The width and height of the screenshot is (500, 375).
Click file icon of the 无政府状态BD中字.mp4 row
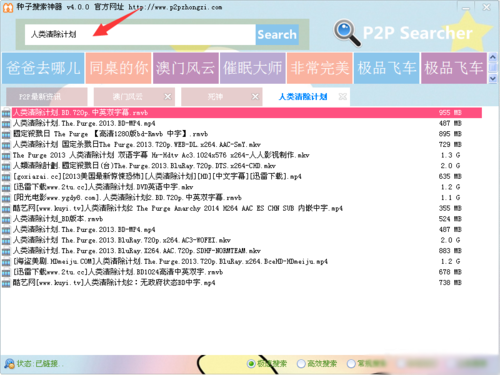(6, 283)
